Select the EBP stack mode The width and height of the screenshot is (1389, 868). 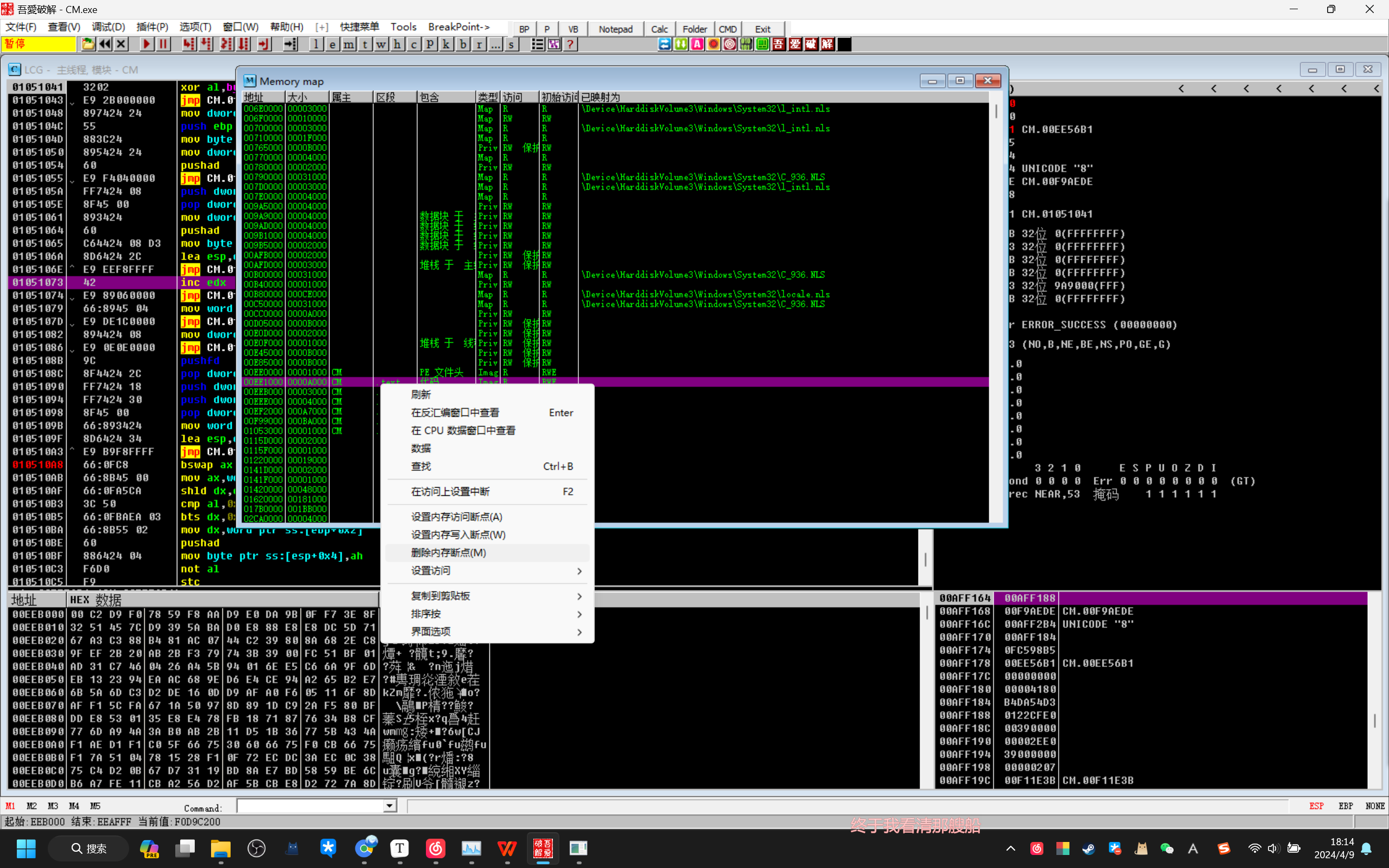pos(1346,806)
